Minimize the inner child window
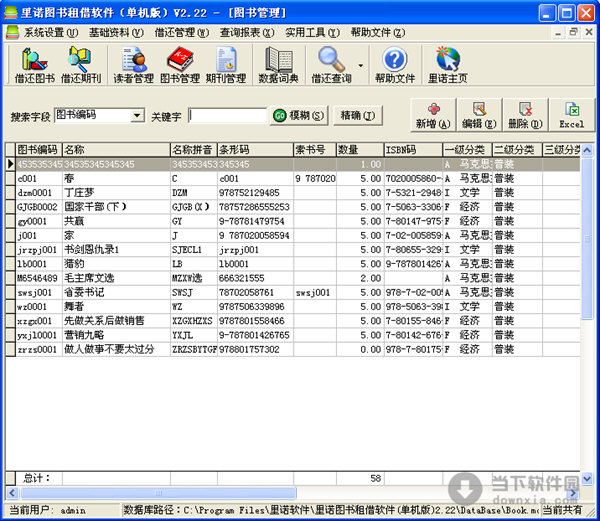 [558, 33]
